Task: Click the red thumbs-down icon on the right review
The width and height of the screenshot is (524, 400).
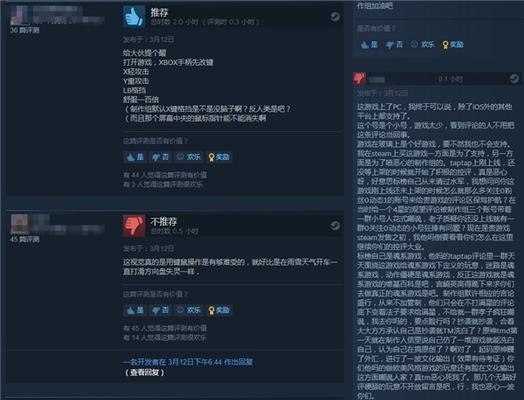Action: point(359,79)
